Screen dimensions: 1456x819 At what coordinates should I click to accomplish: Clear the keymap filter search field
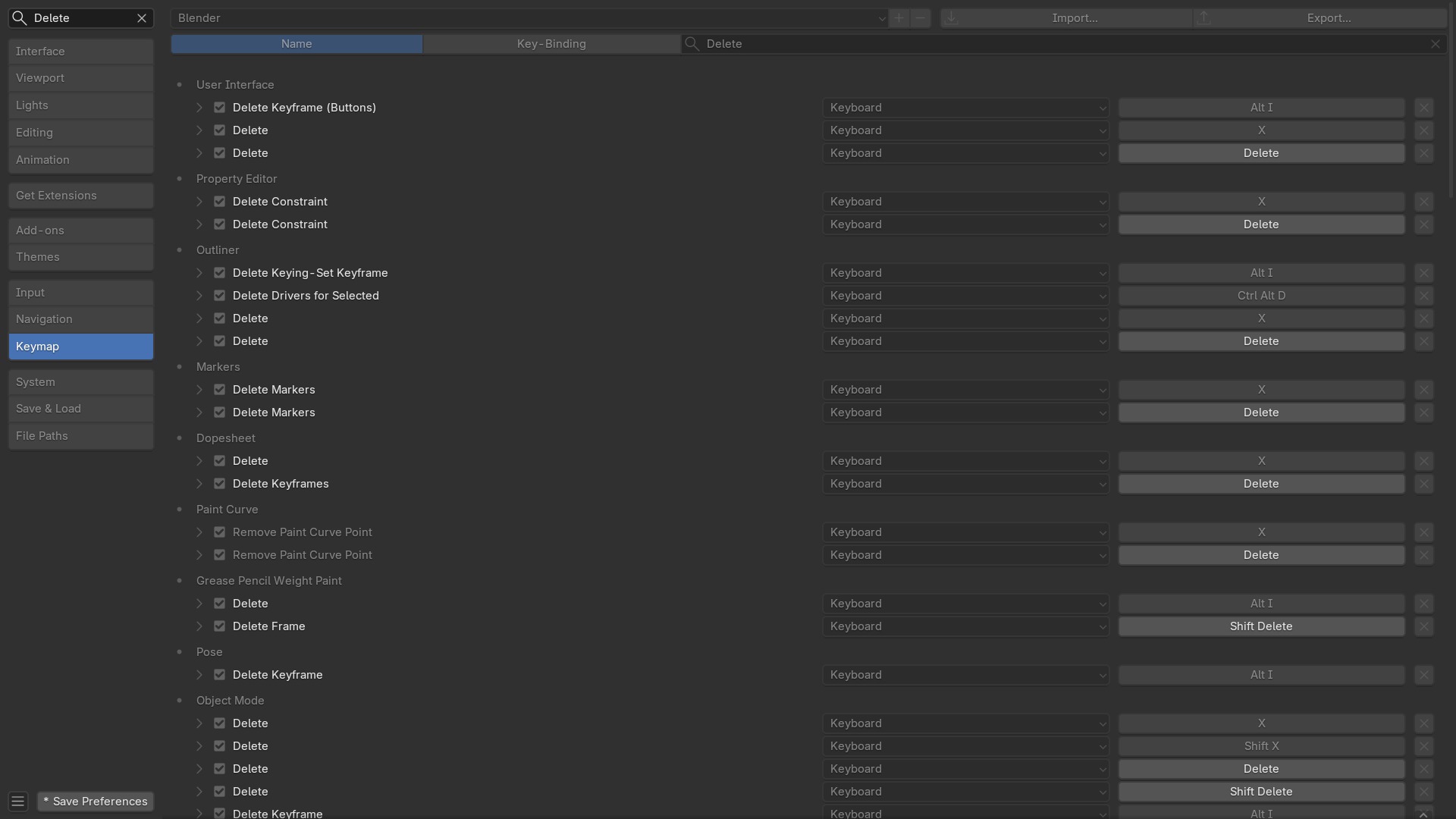click(1435, 44)
